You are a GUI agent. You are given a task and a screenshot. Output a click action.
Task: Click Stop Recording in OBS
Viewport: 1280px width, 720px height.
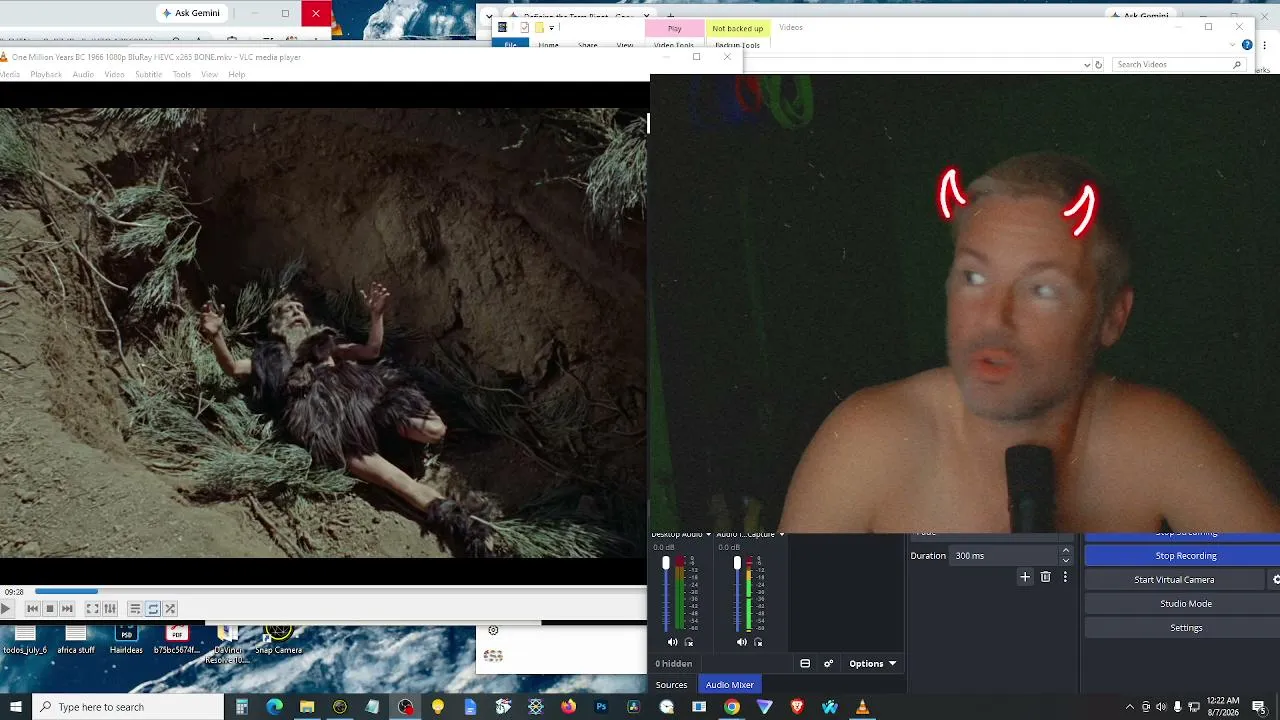point(1186,556)
